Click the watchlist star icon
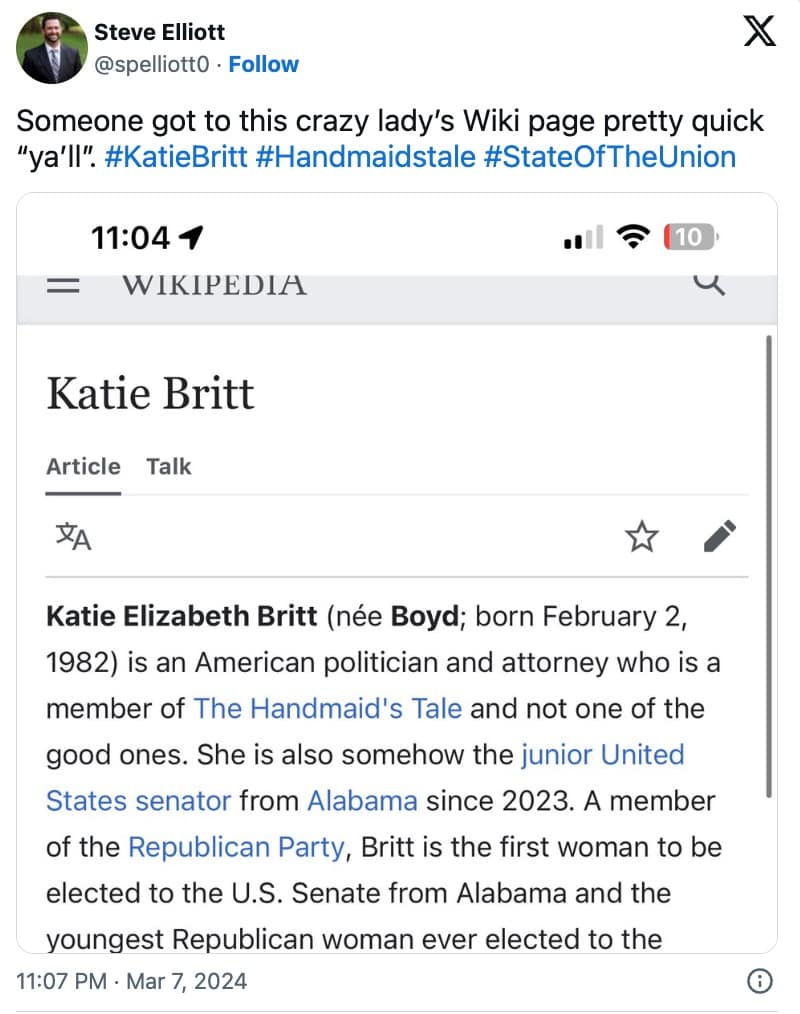800x1014 pixels. click(x=642, y=537)
